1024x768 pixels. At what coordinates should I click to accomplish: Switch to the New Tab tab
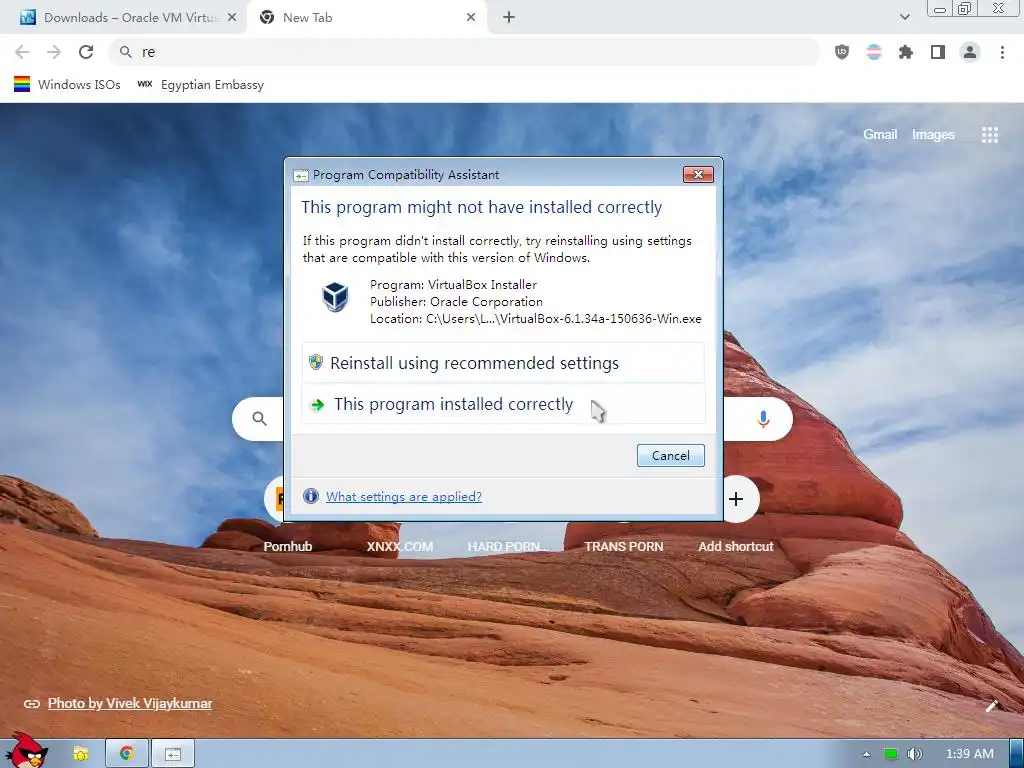(x=368, y=18)
